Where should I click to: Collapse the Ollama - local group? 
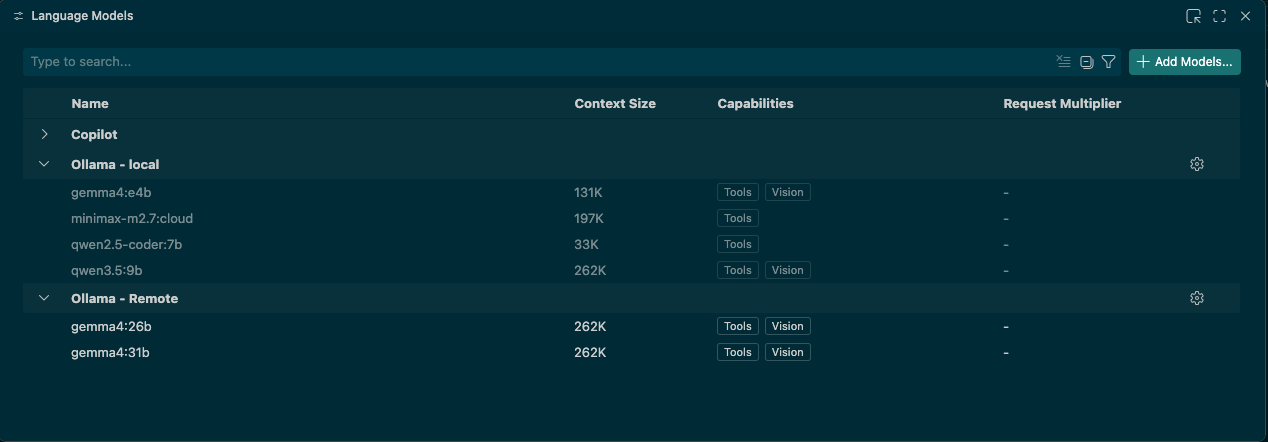pos(44,164)
